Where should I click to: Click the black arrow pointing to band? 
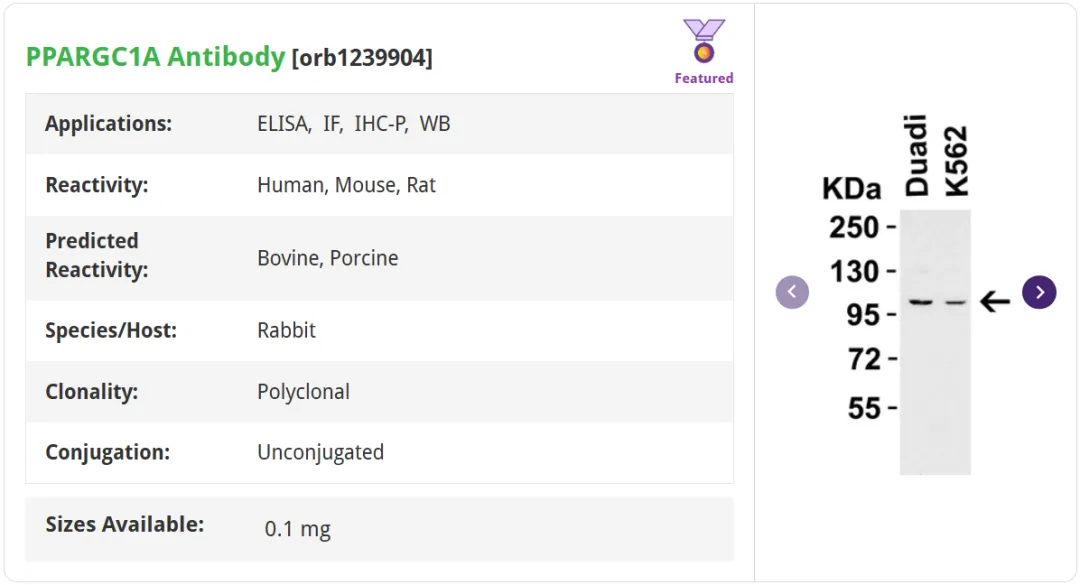tap(995, 301)
